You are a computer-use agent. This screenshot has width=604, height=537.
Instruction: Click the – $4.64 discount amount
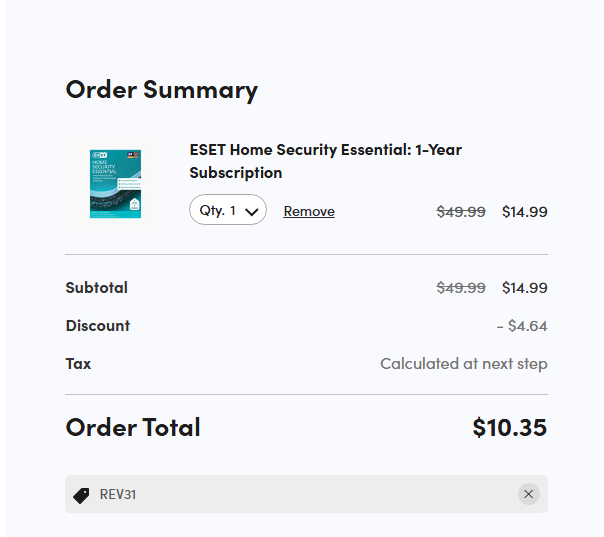(522, 326)
